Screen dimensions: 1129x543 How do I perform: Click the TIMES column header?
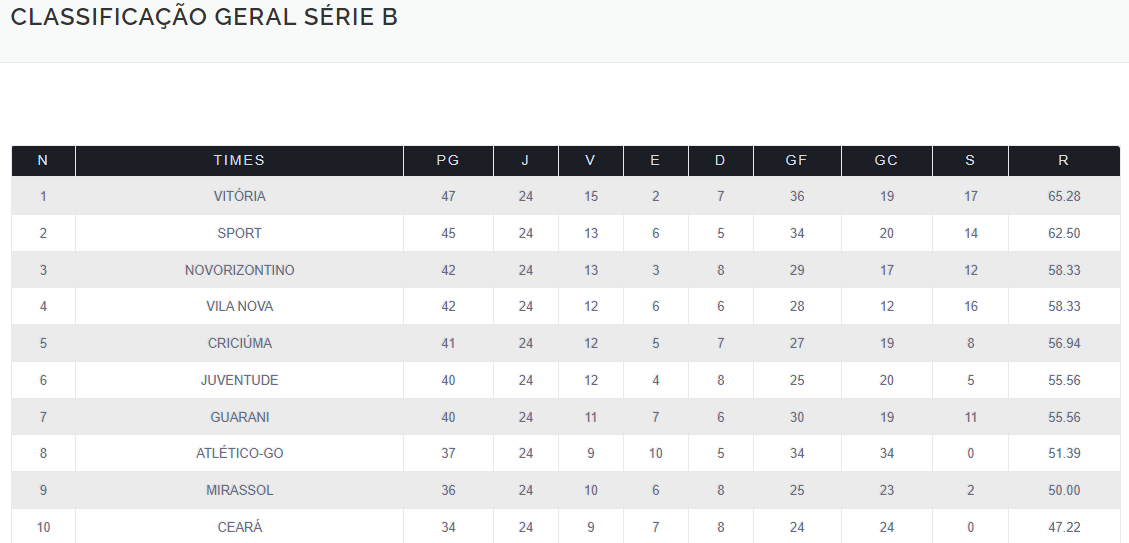(x=239, y=160)
